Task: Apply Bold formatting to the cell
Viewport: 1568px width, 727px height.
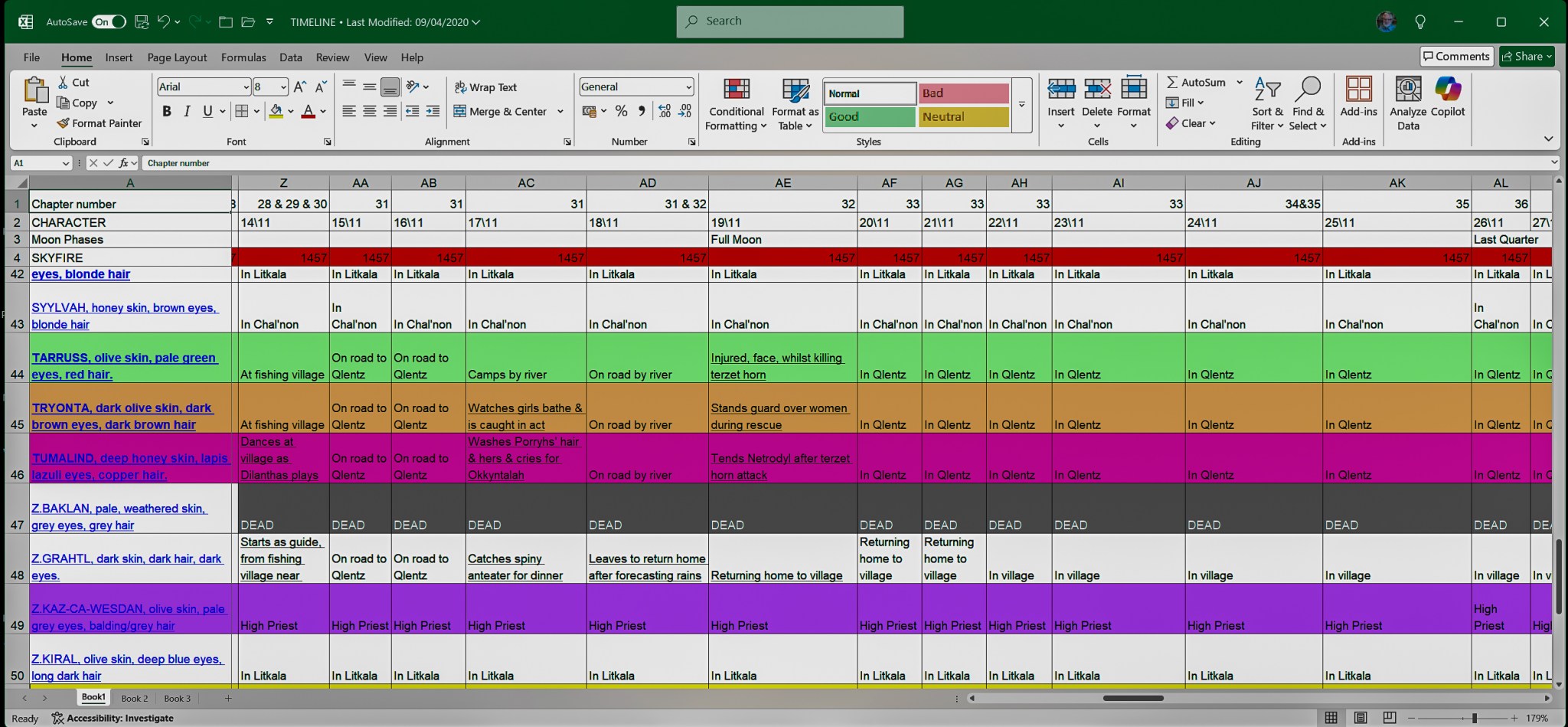Action: pyautogui.click(x=166, y=112)
